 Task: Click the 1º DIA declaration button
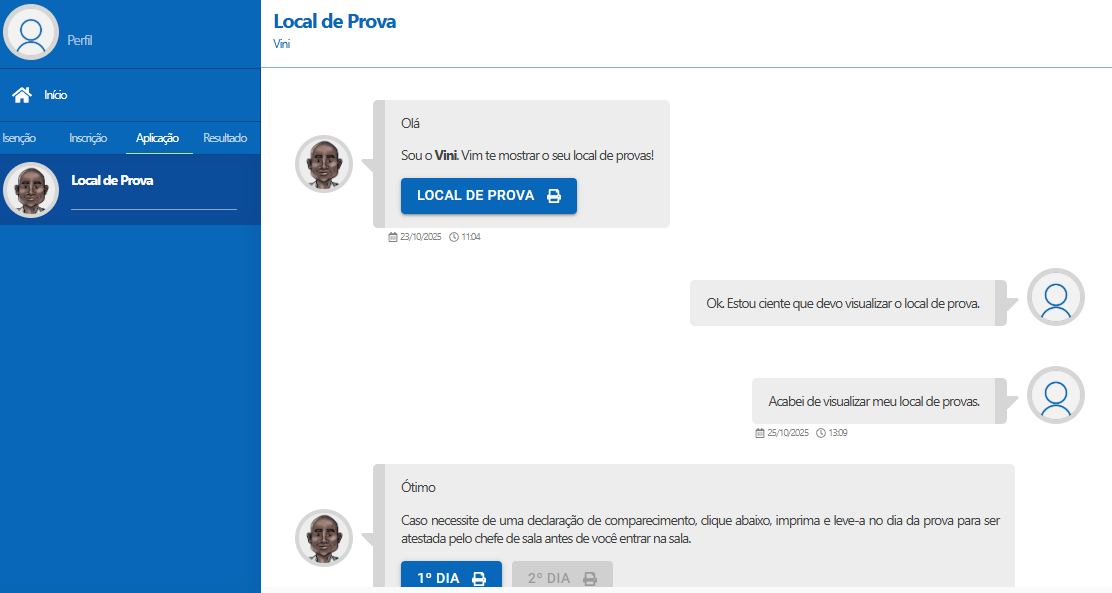tap(451, 577)
